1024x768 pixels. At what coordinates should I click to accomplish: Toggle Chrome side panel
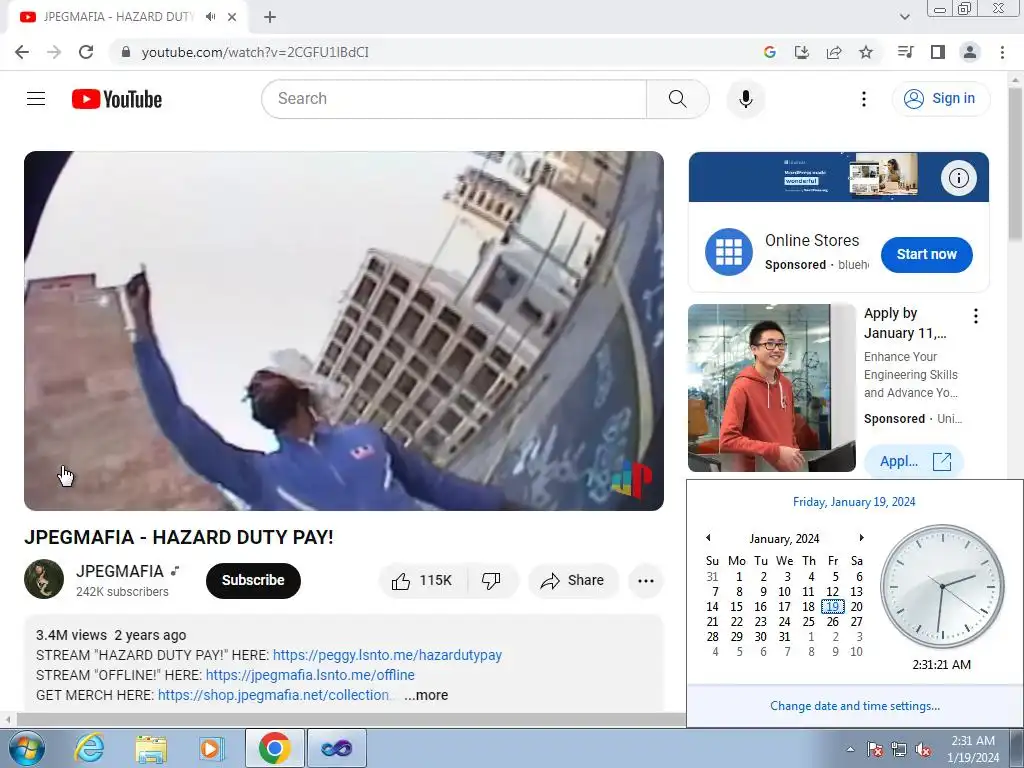point(938,52)
